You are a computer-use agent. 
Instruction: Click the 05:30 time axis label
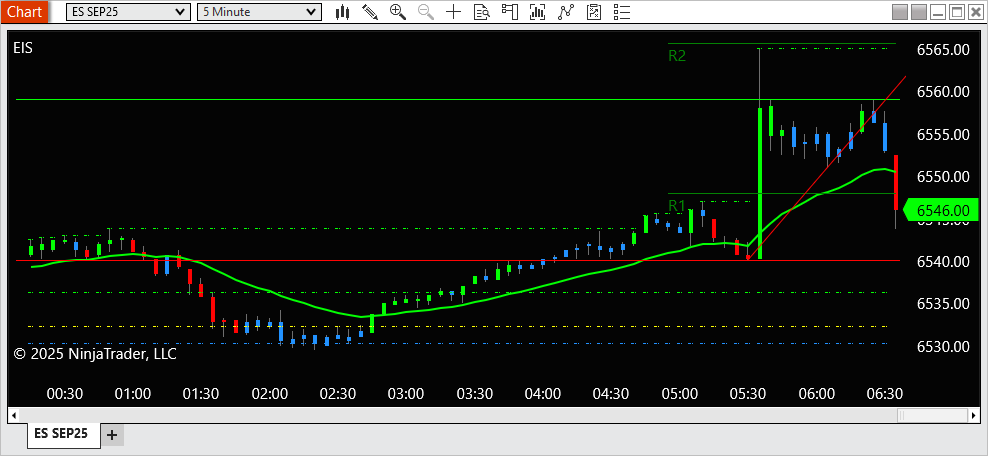(x=747, y=394)
